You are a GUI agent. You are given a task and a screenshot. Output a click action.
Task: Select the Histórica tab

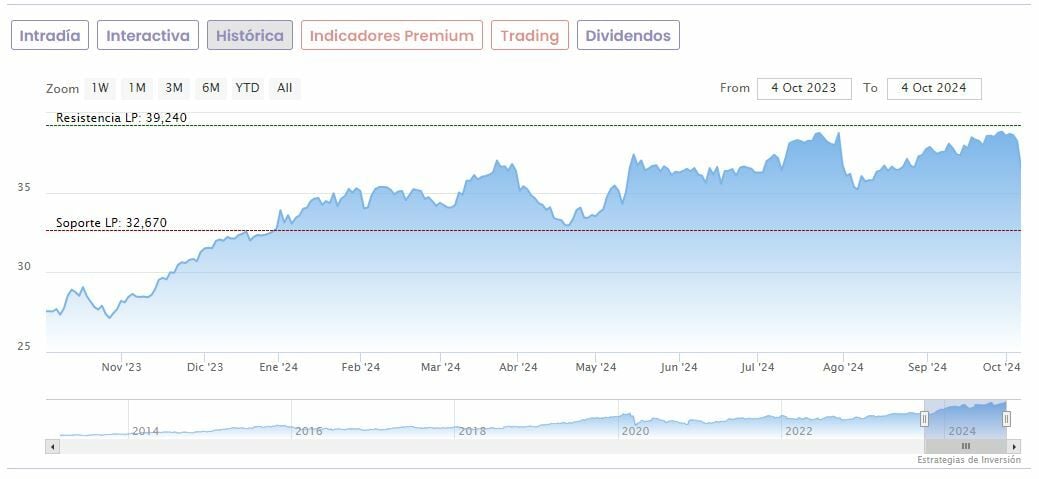point(250,35)
